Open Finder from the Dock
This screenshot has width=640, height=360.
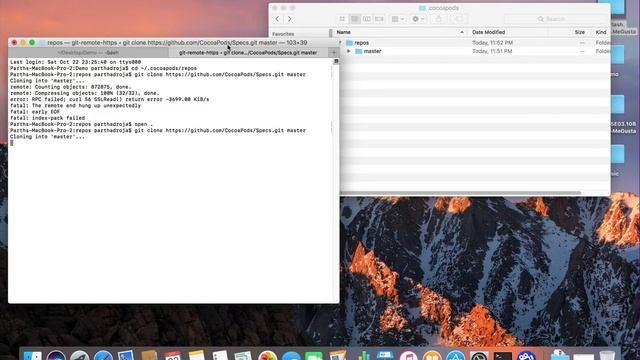point(32,356)
